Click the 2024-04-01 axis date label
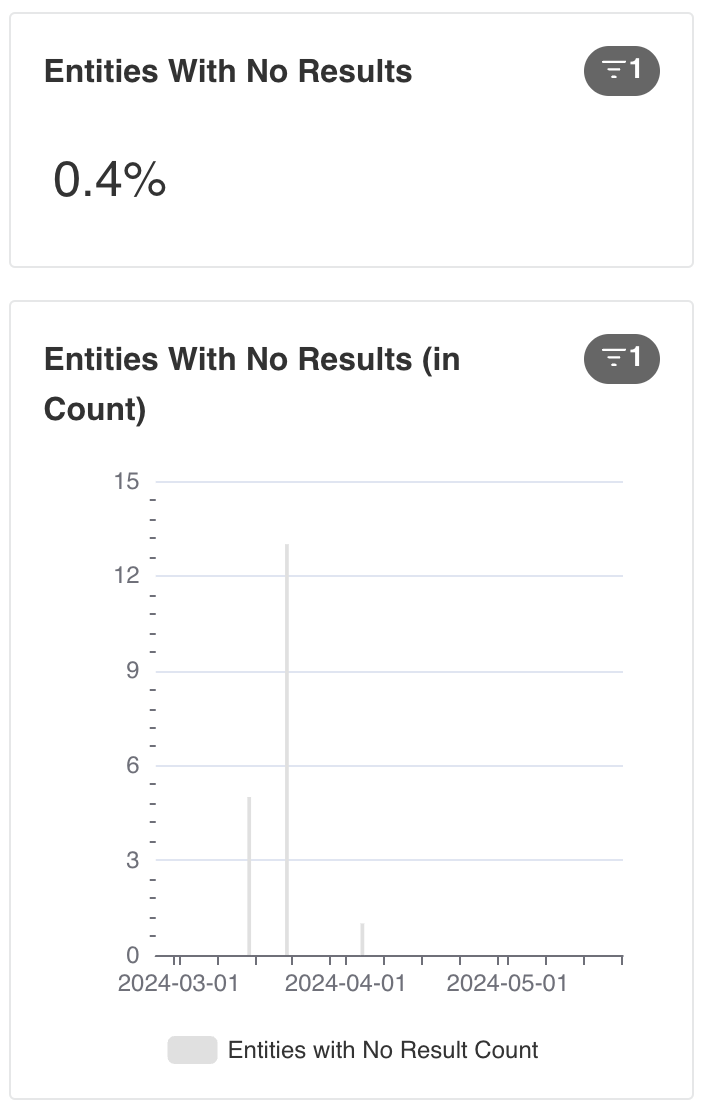This screenshot has height=1112, width=716. pos(345,984)
